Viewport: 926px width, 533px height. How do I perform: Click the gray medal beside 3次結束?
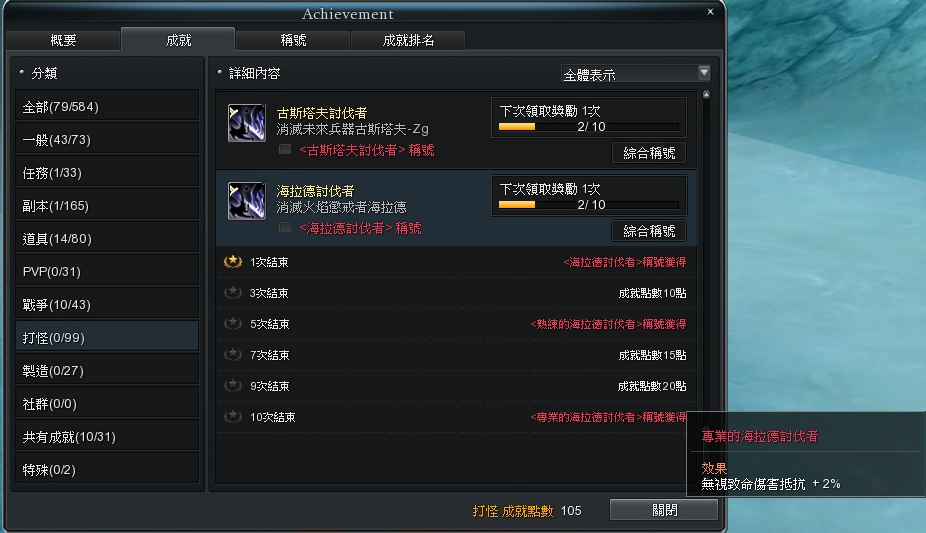tap(233, 292)
